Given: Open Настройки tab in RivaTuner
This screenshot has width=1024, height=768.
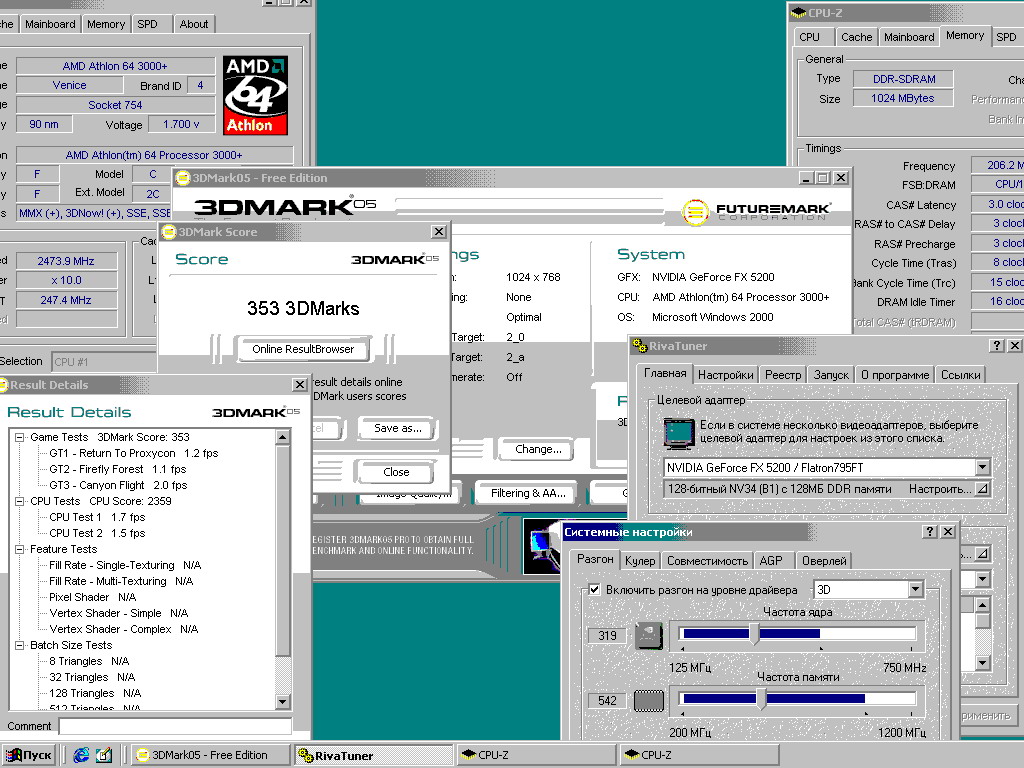Looking at the screenshot, I should coord(725,375).
